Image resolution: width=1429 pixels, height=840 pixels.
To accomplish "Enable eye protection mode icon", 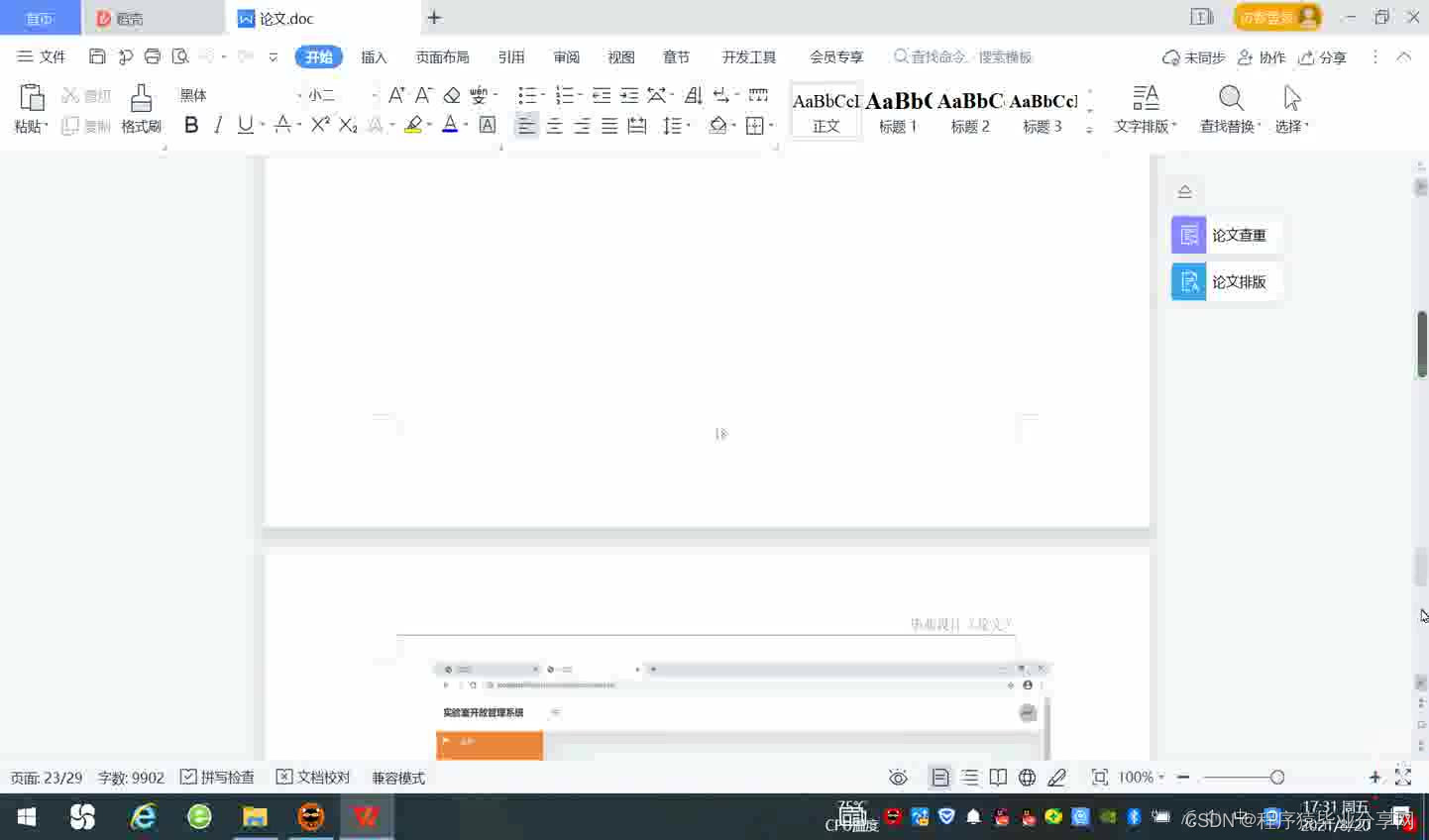I will click(x=898, y=778).
